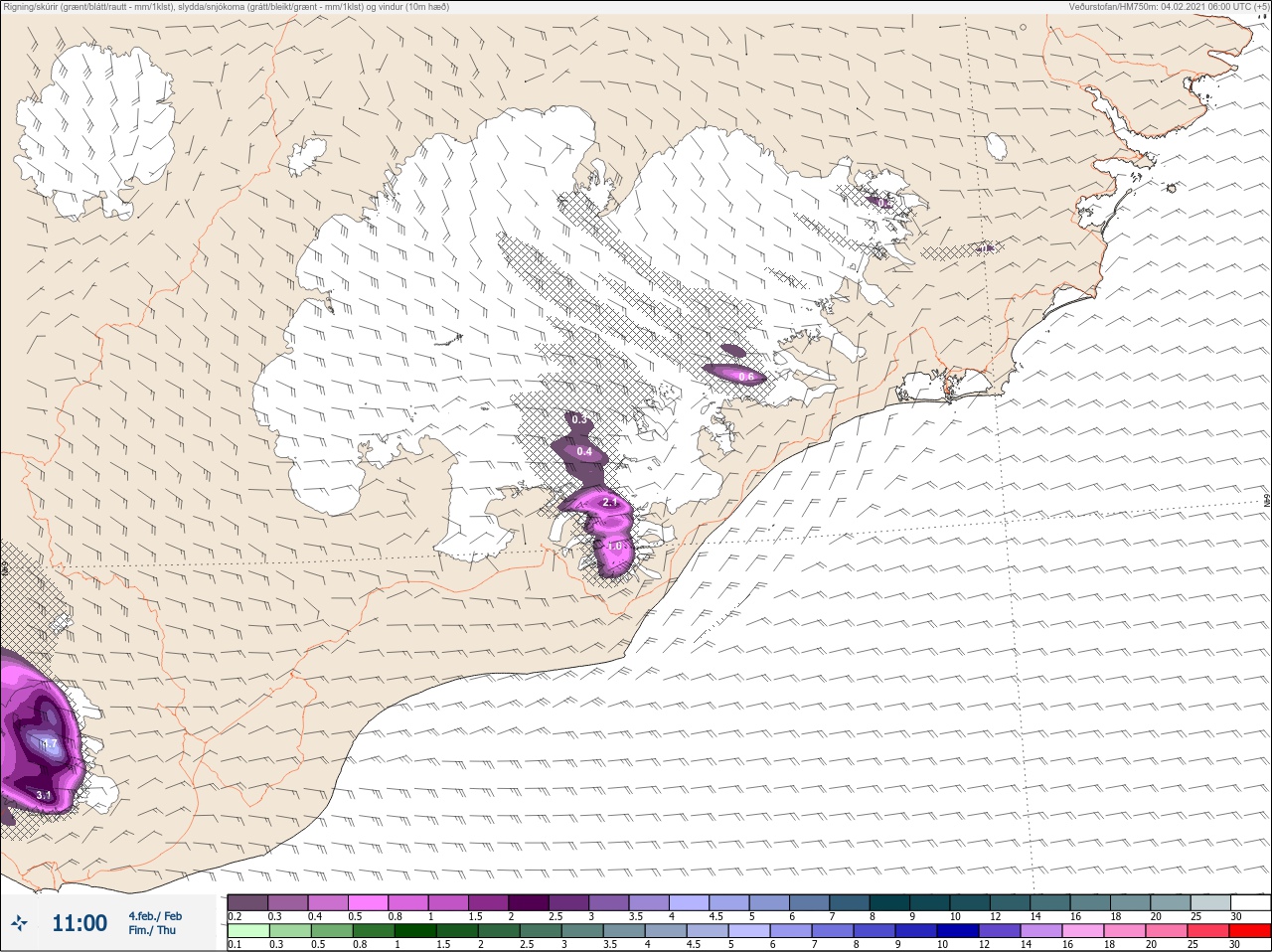The image size is (1272, 952).
Task: Click the small oval precipitation patch near 0.6
Action: point(733,350)
